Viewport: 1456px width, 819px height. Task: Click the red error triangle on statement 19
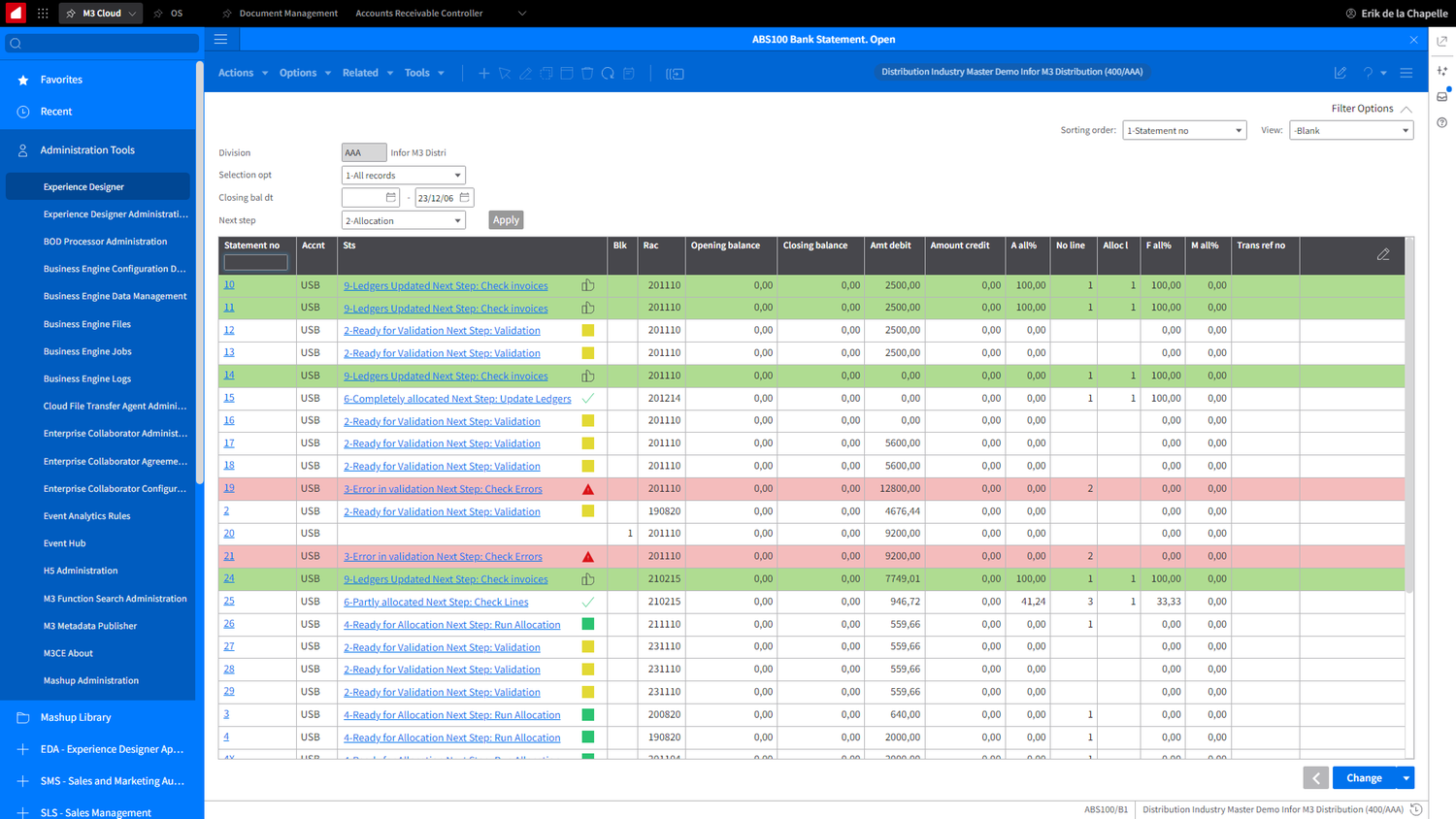pos(586,488)
